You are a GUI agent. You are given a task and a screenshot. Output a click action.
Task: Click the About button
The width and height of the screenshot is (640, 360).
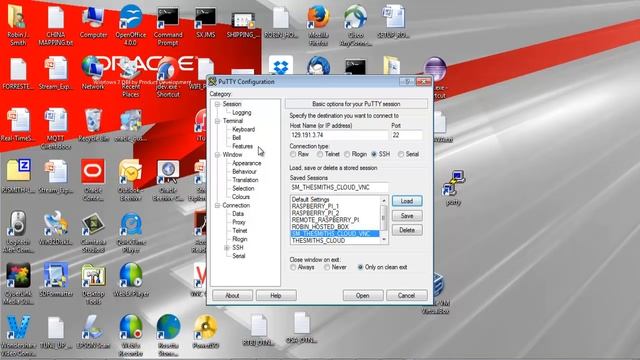coord(232,296)
